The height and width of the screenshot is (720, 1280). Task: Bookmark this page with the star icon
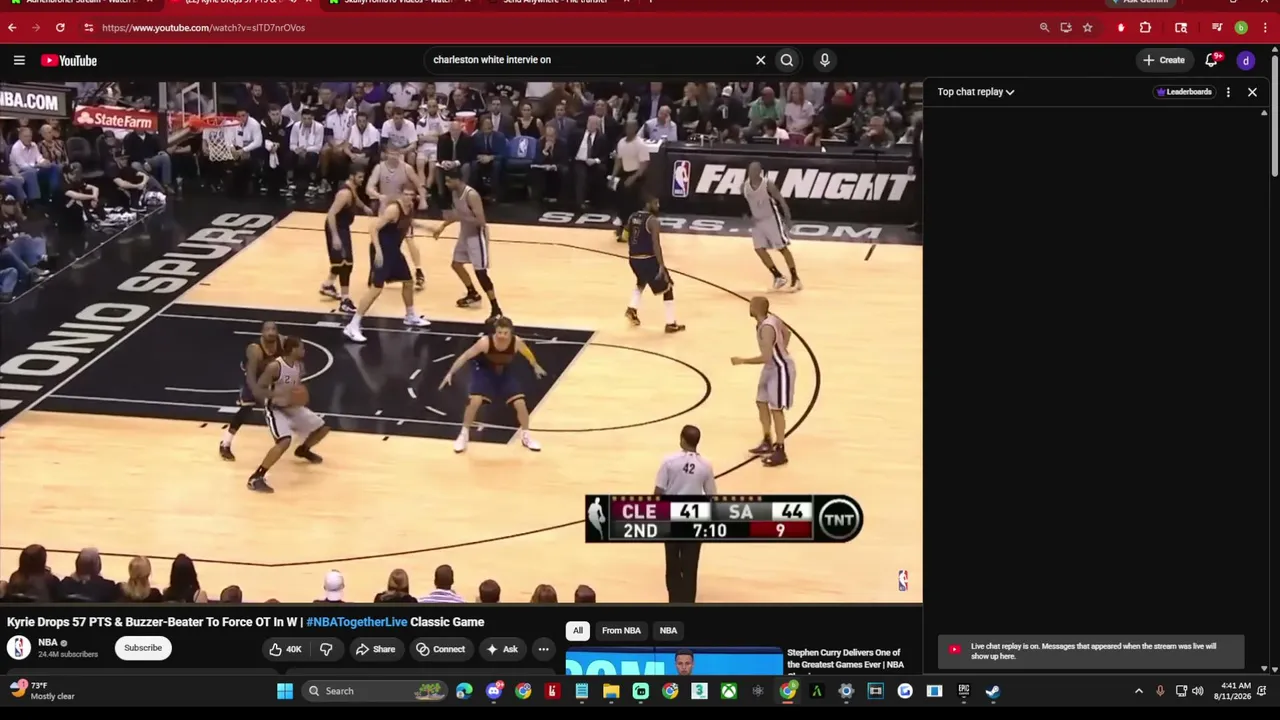(x=1087, y=28)
